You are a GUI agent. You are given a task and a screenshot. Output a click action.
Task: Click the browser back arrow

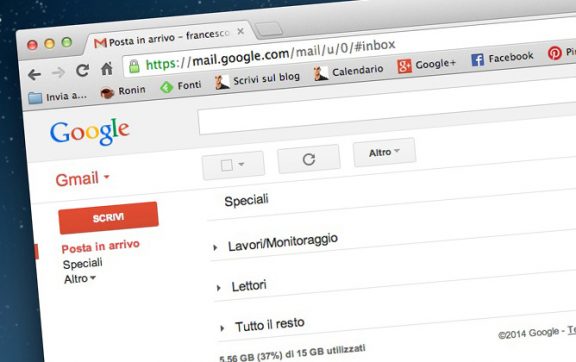point(34,75)
